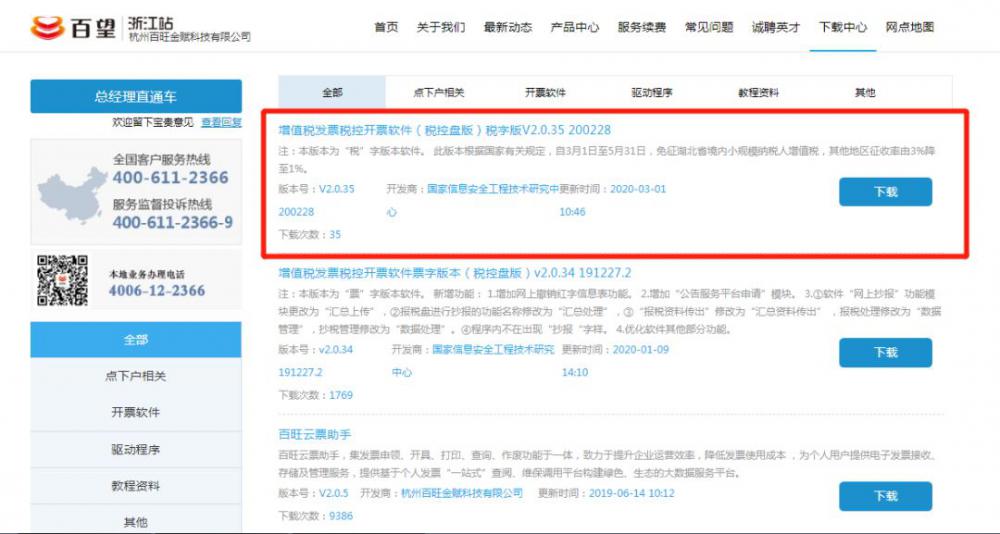Select 教程资料 in left sidebar
The height and width of the screenshot is (534, 1000).
click(x=136, y=486)
